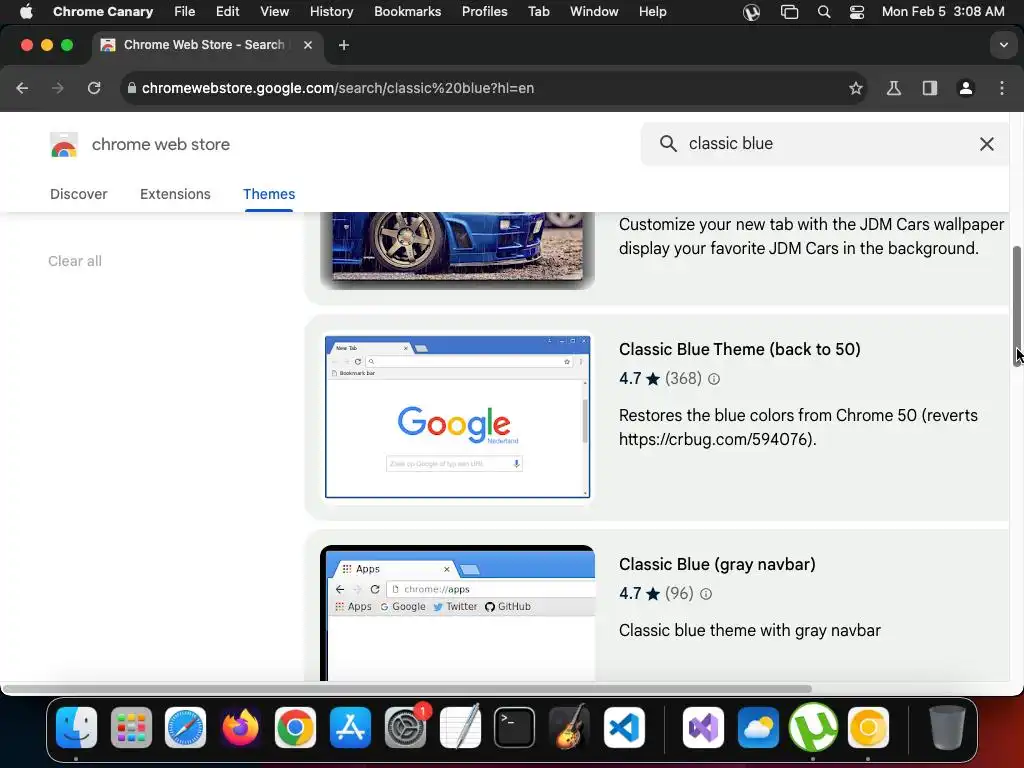The width and height of the screenshot is (1024, 768).
Task: Launch Safari from the Dock
Action: [185, 727]
